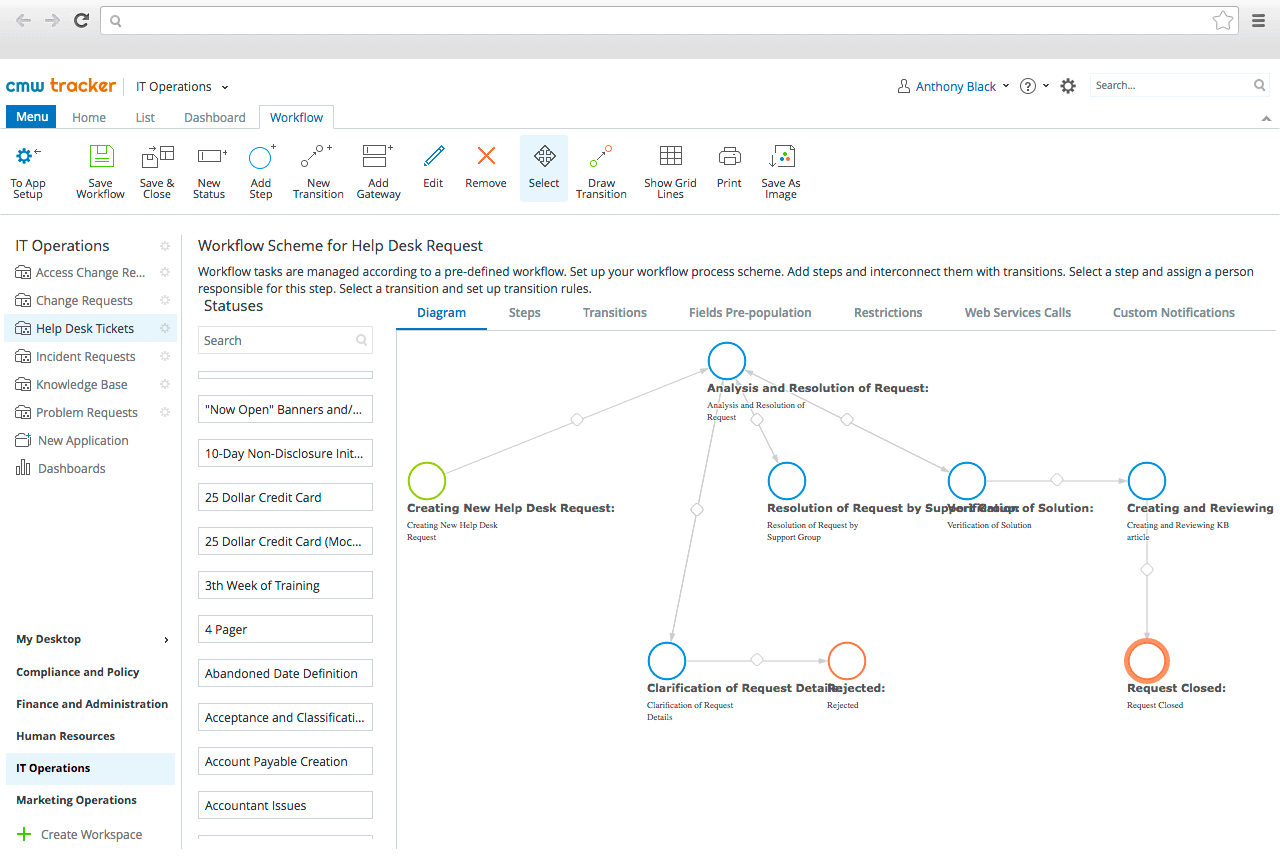Viewport: 1280px width, 859px height.
Task: Select the 25 Dollar Credit Card status
Action: coord(285,497)
